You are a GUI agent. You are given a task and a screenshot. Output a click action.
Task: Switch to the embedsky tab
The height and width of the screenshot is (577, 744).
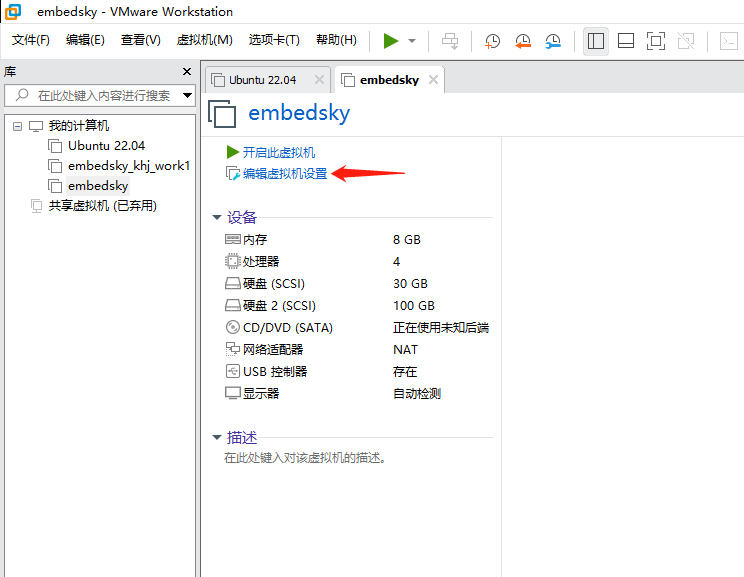389,80
